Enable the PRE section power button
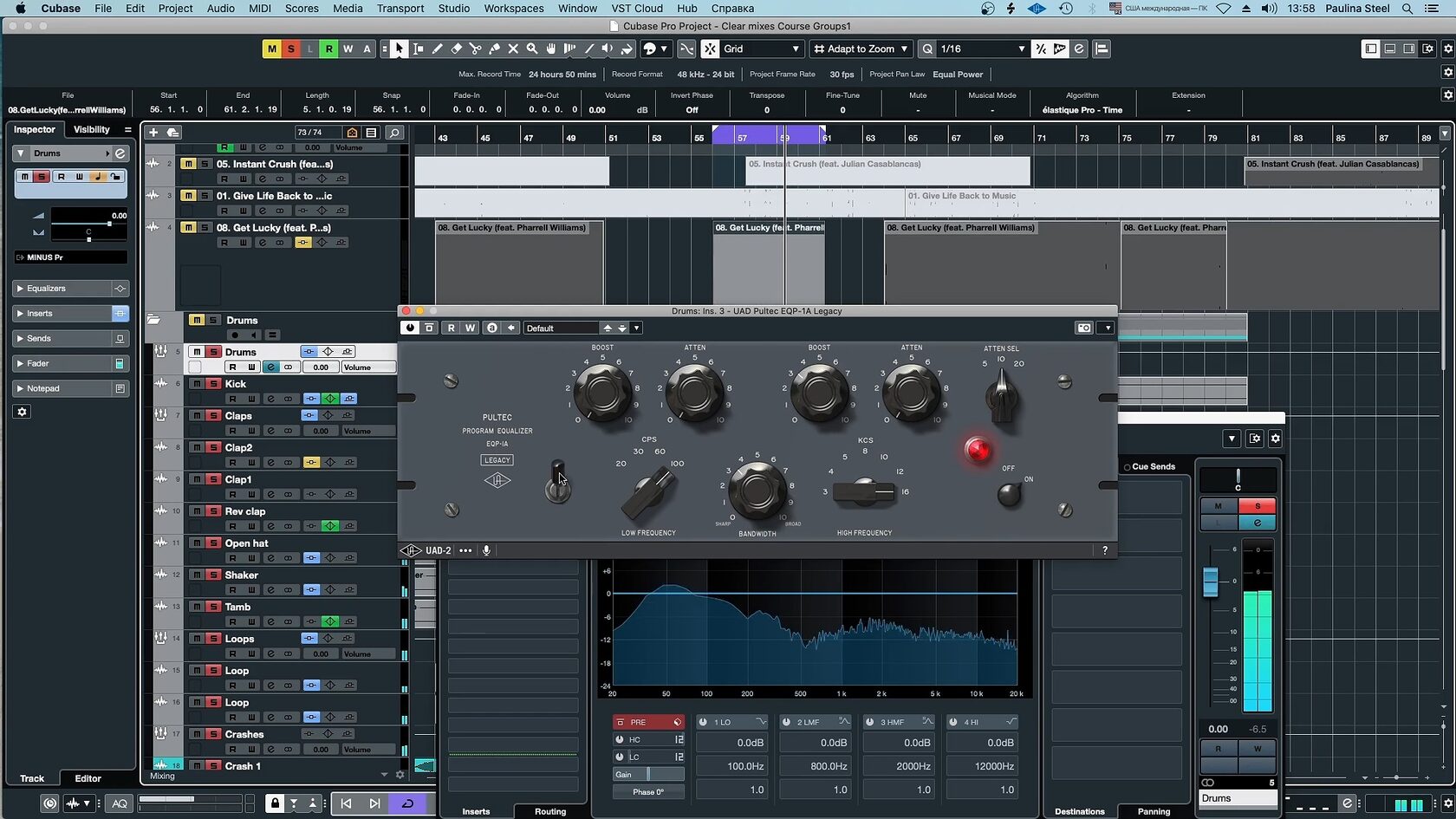The width and height of the screenshot is (1456, 819). coord(620,722)
